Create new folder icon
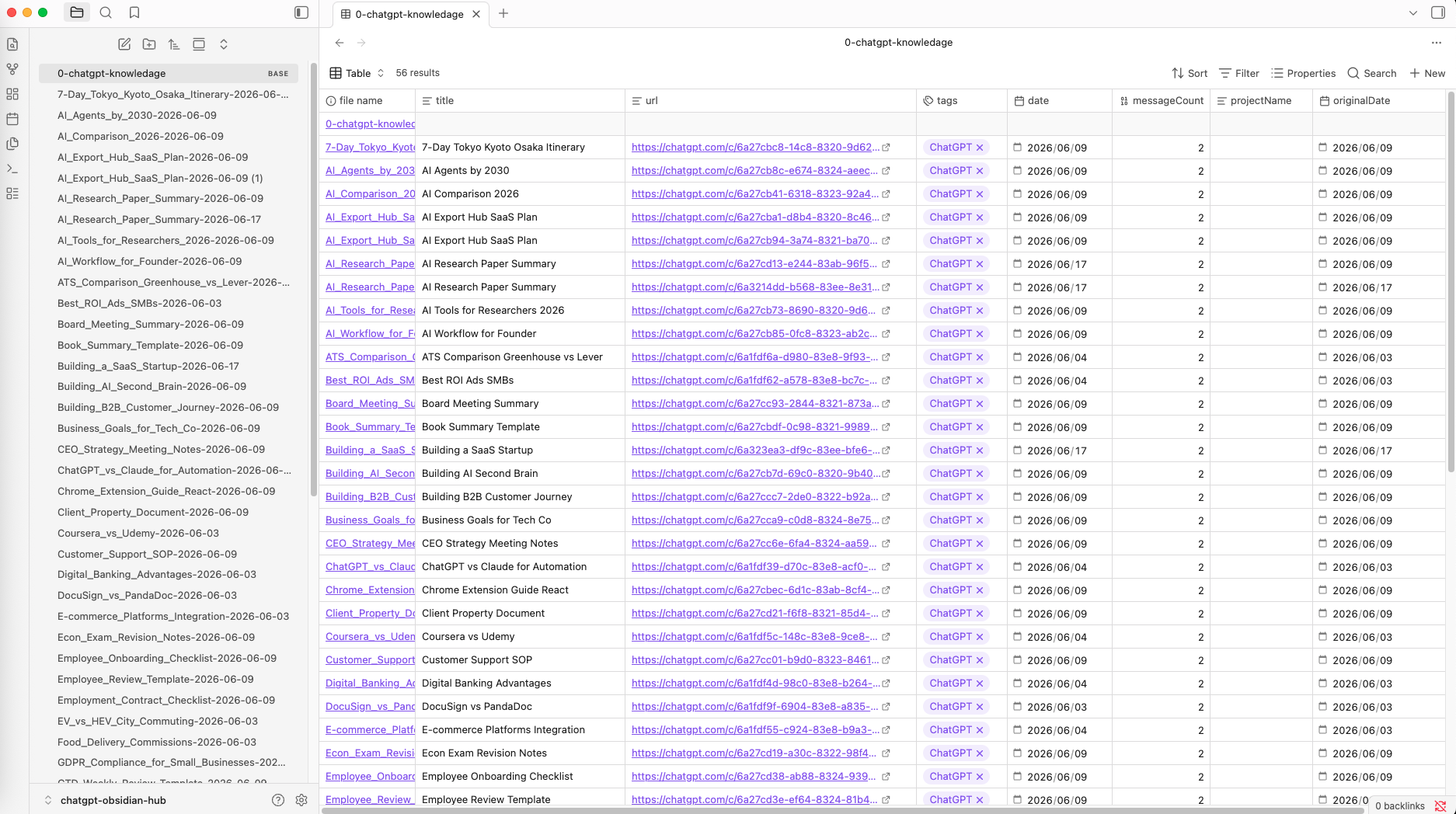 point(149,44)
